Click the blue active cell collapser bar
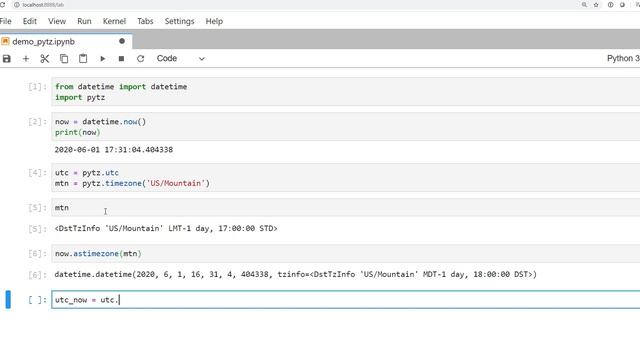The width and height of the screenshot is (640, 360). pos(8,299)
